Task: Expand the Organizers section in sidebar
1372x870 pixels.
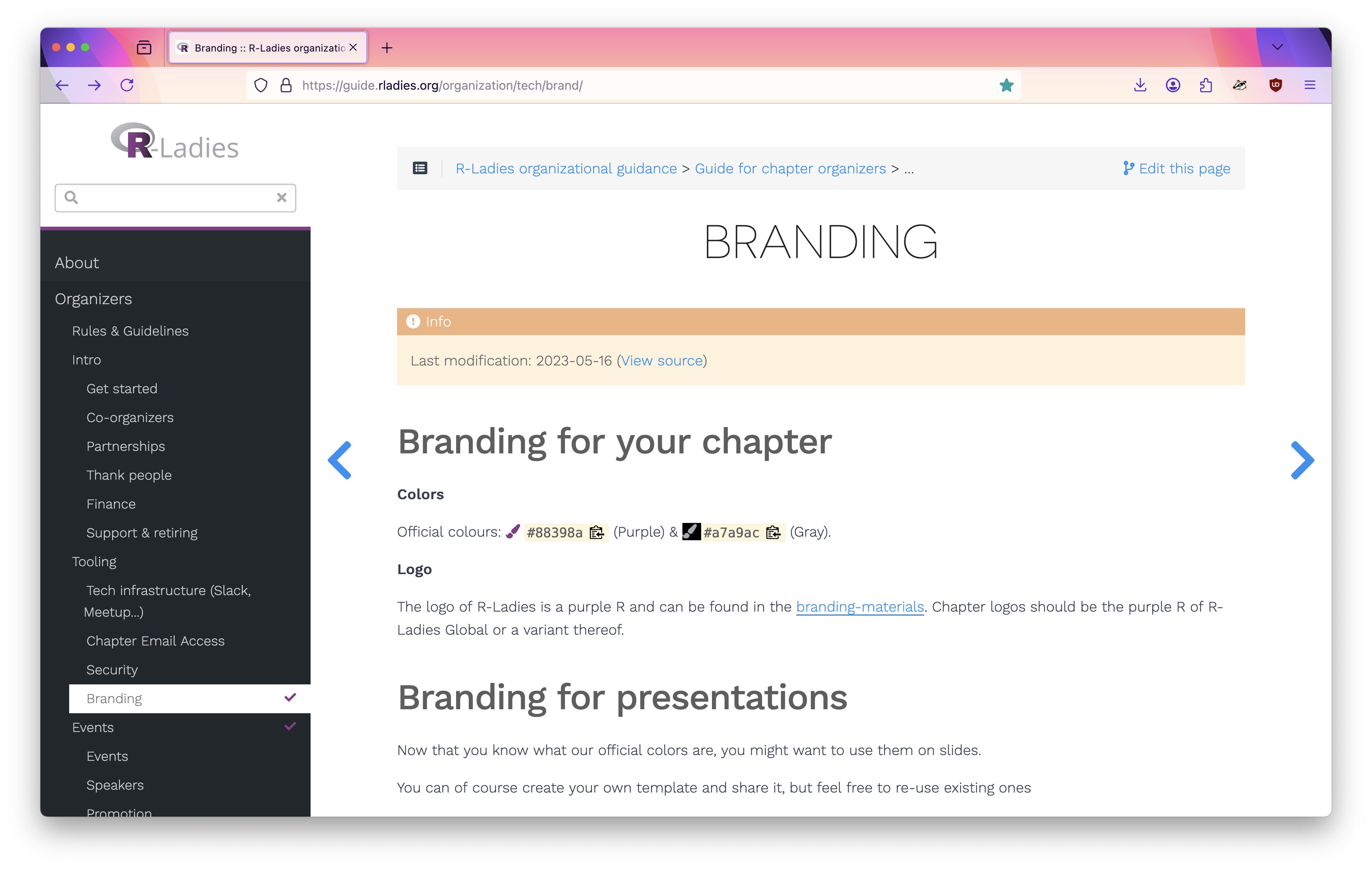Action: [x=93, y=299]
